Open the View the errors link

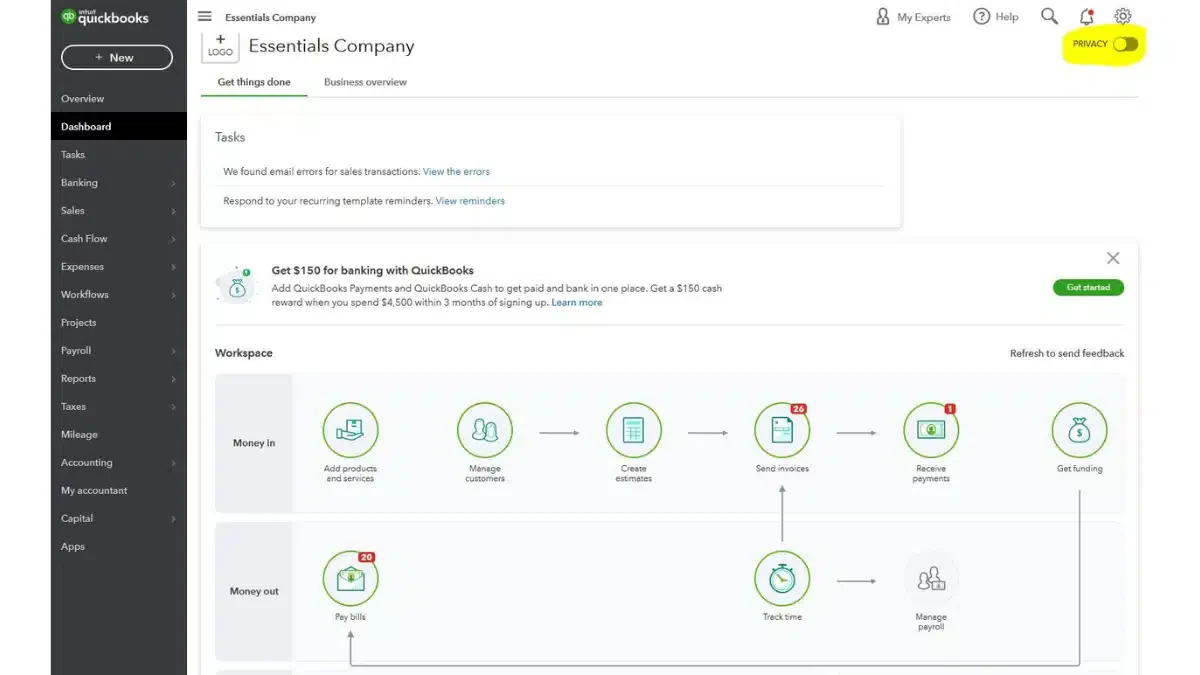click(456, 172)
